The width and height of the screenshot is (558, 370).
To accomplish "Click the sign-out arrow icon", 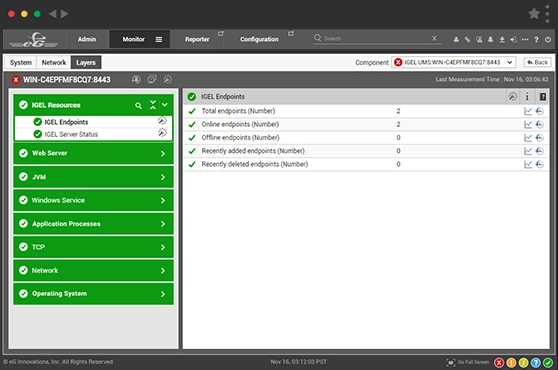I will click(x=513, y=39).
